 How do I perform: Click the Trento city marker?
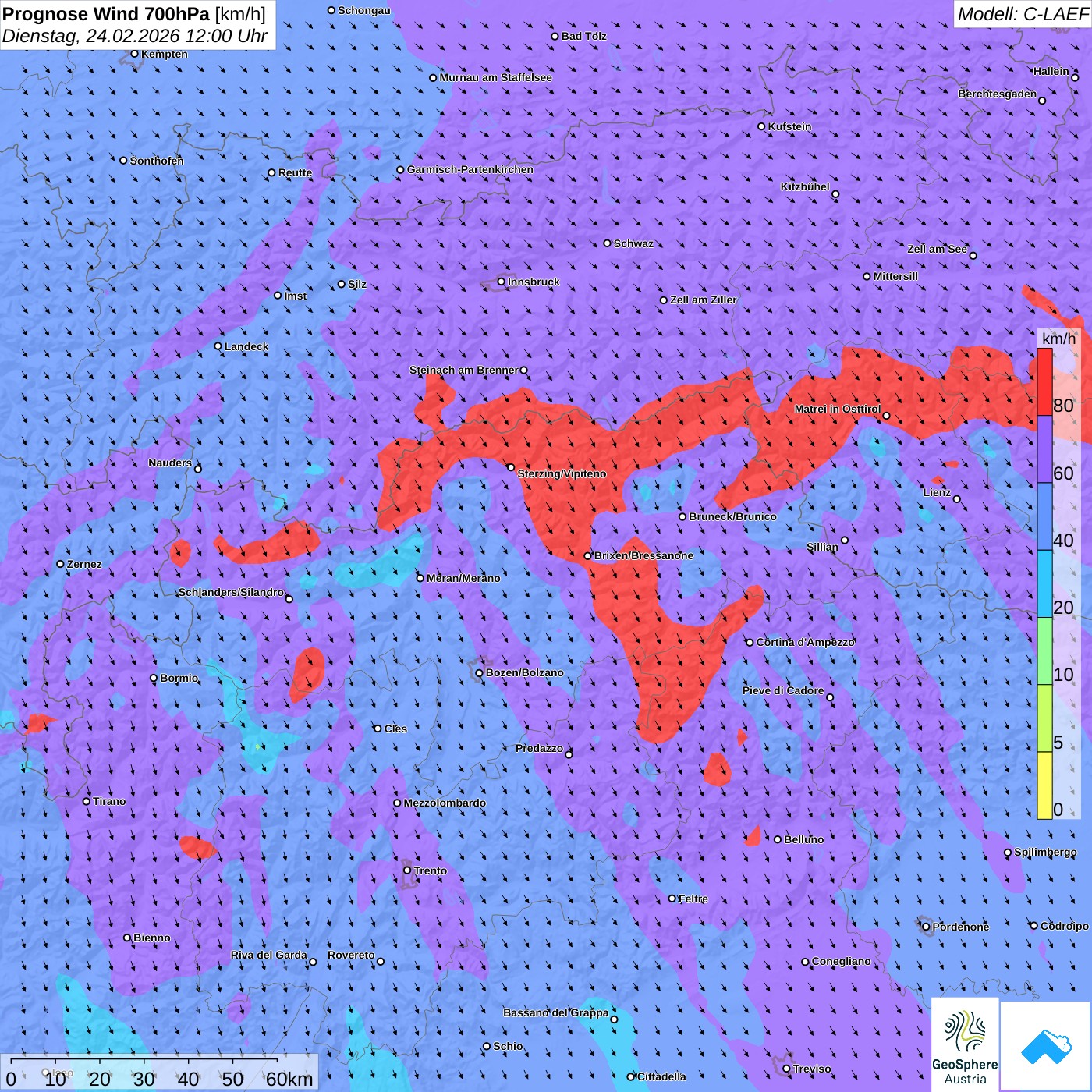pyautogui.click(x=407, y=870)
